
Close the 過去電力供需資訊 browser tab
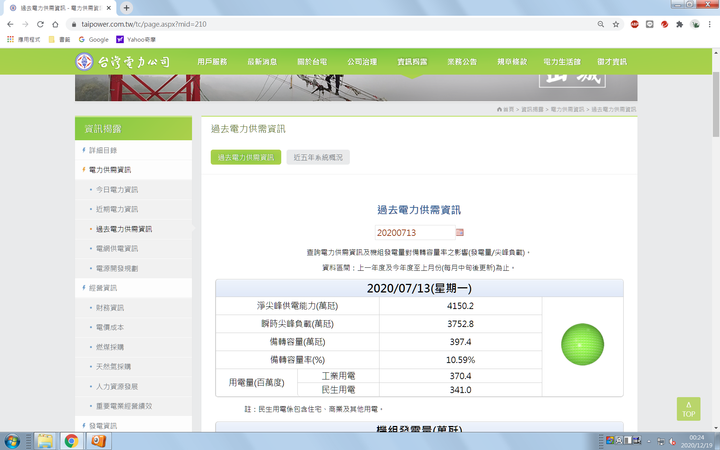pos(109,8)
